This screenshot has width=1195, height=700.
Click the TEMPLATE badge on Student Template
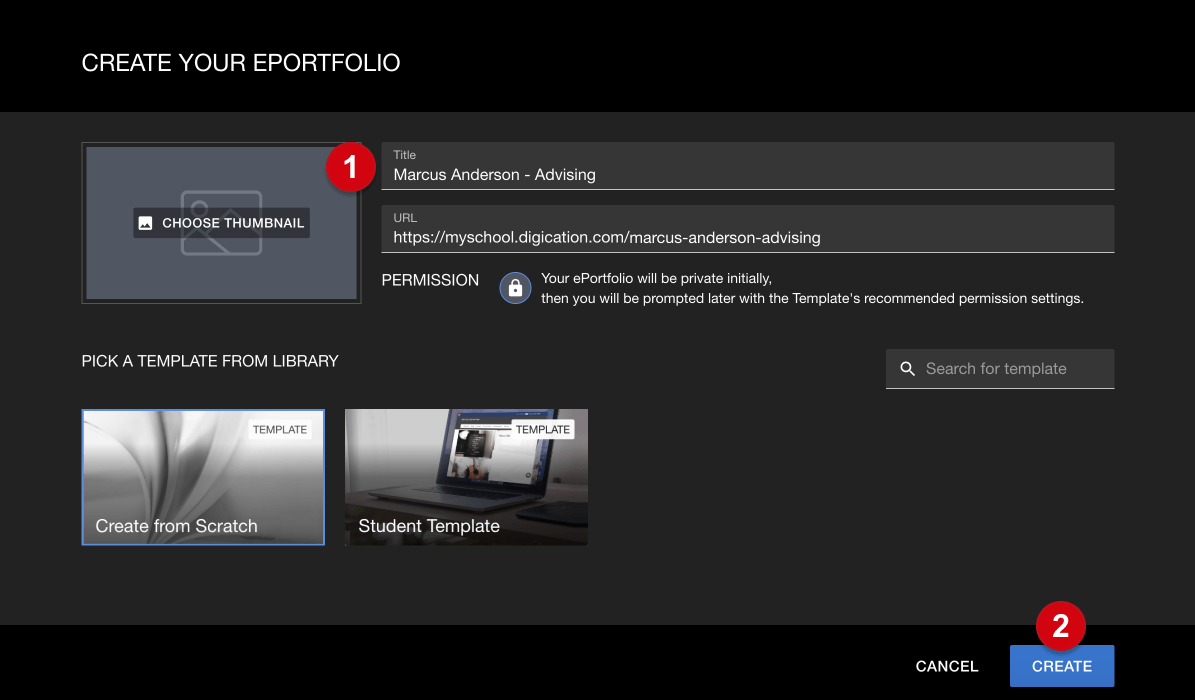(543, 429)
